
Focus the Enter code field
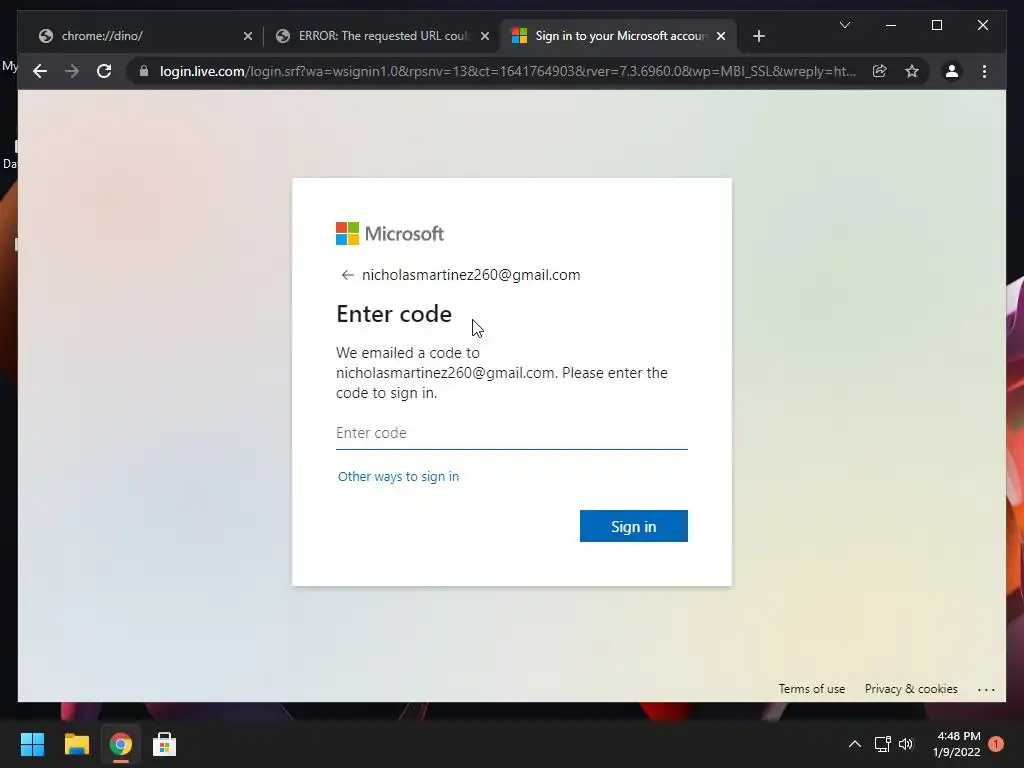pos(511,433)
